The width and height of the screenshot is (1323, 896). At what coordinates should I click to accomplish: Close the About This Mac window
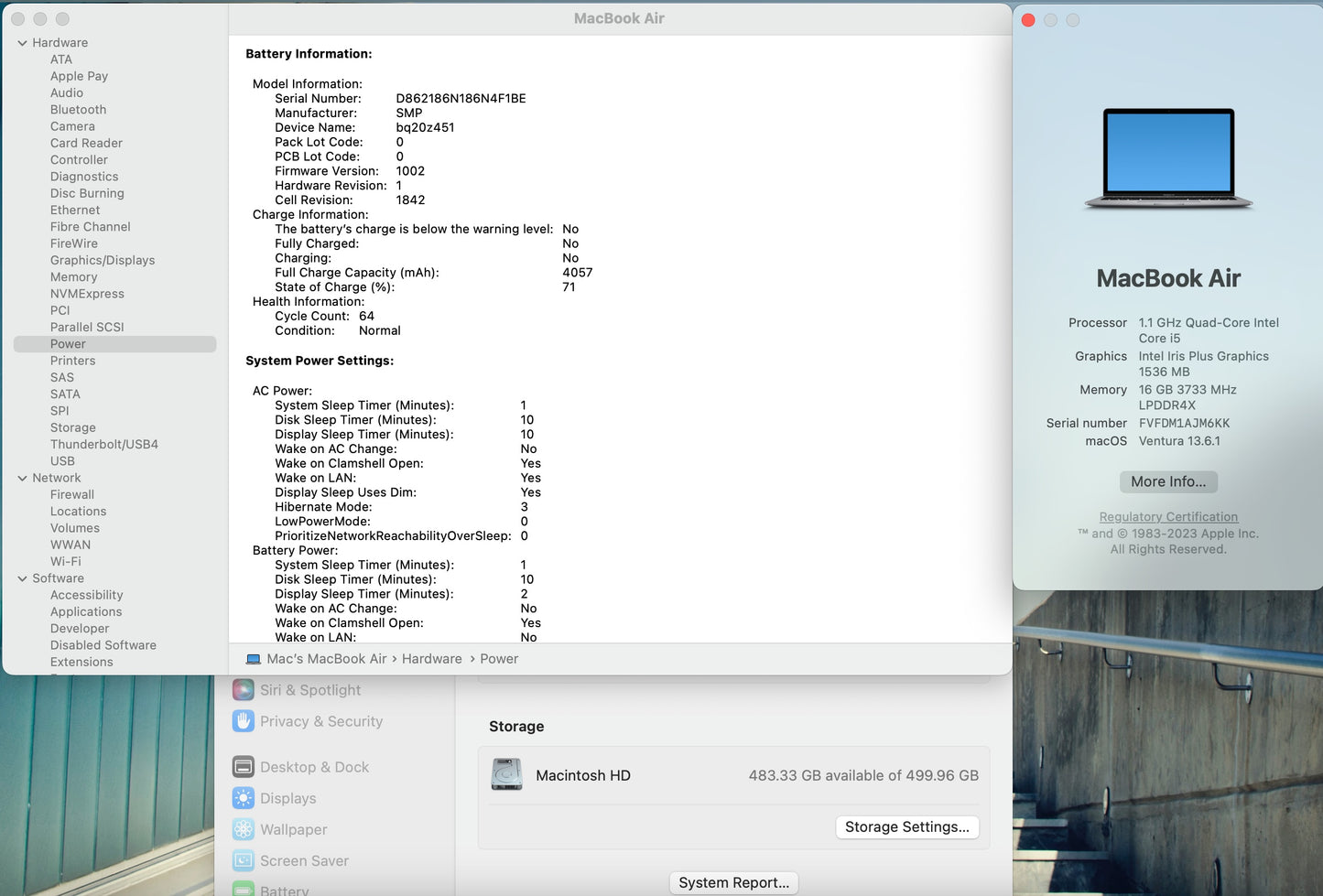point(1028,20)
